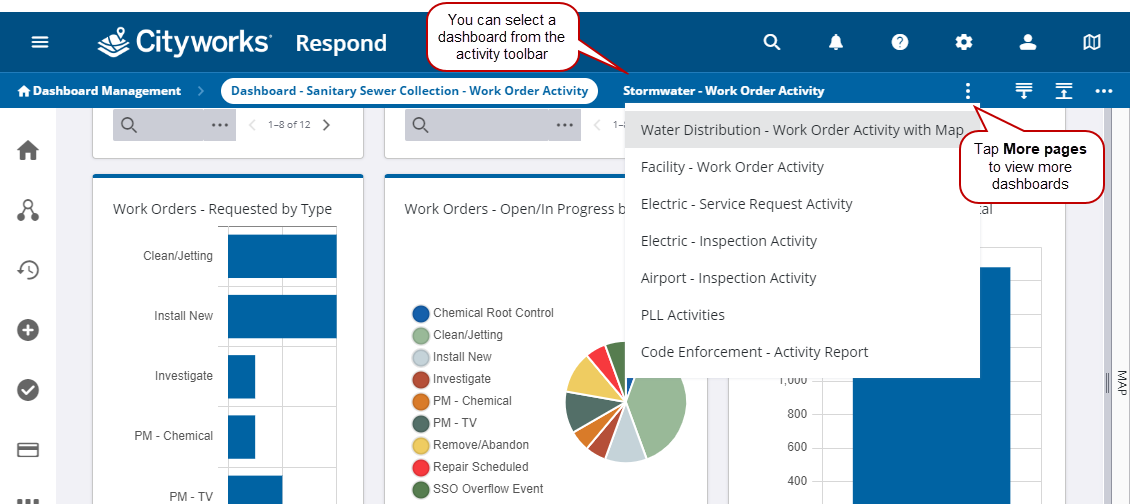Open the map icon in header
The image size is (1130, 504).
(x=1092, y=43)
